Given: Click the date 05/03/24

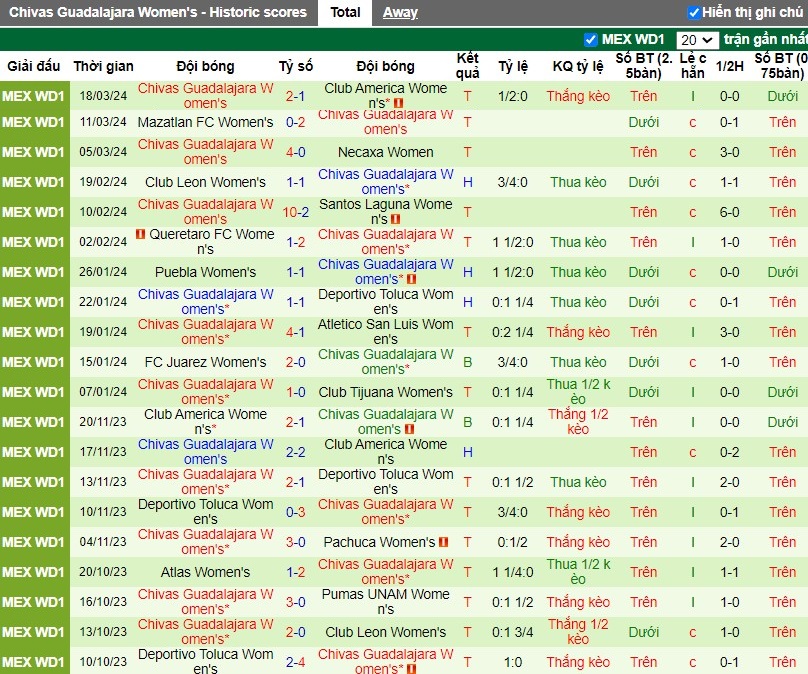Looking at the screenshot, I should [103, 152].
